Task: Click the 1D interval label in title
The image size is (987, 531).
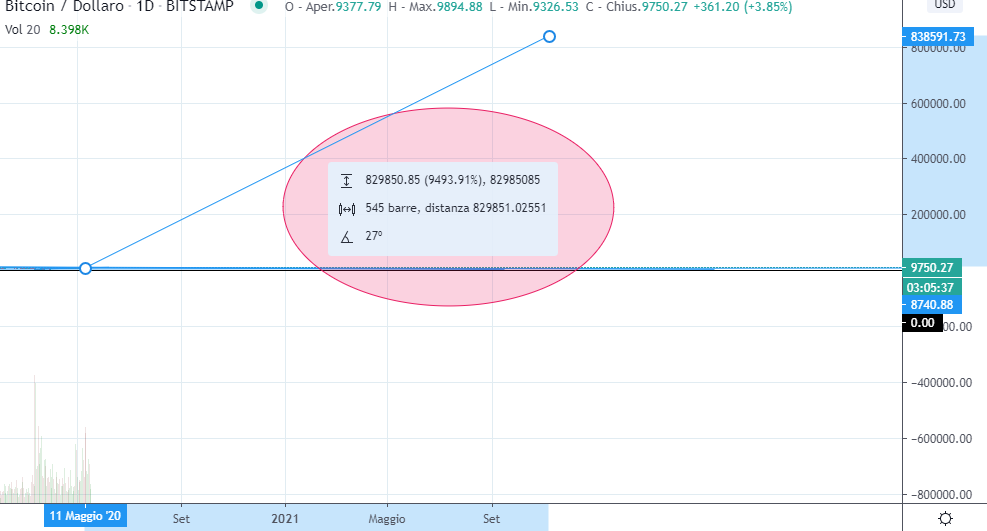Action: coord(145,6)
